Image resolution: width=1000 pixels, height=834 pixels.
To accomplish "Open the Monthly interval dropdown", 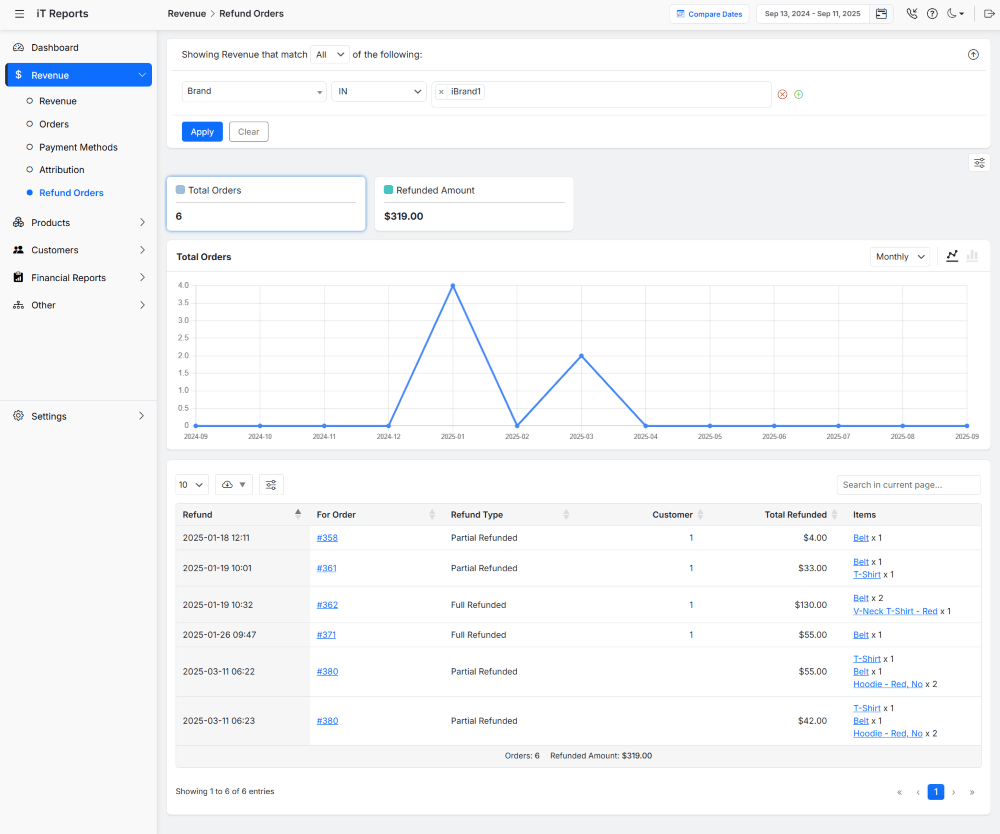I will click(x=900, y=257).
